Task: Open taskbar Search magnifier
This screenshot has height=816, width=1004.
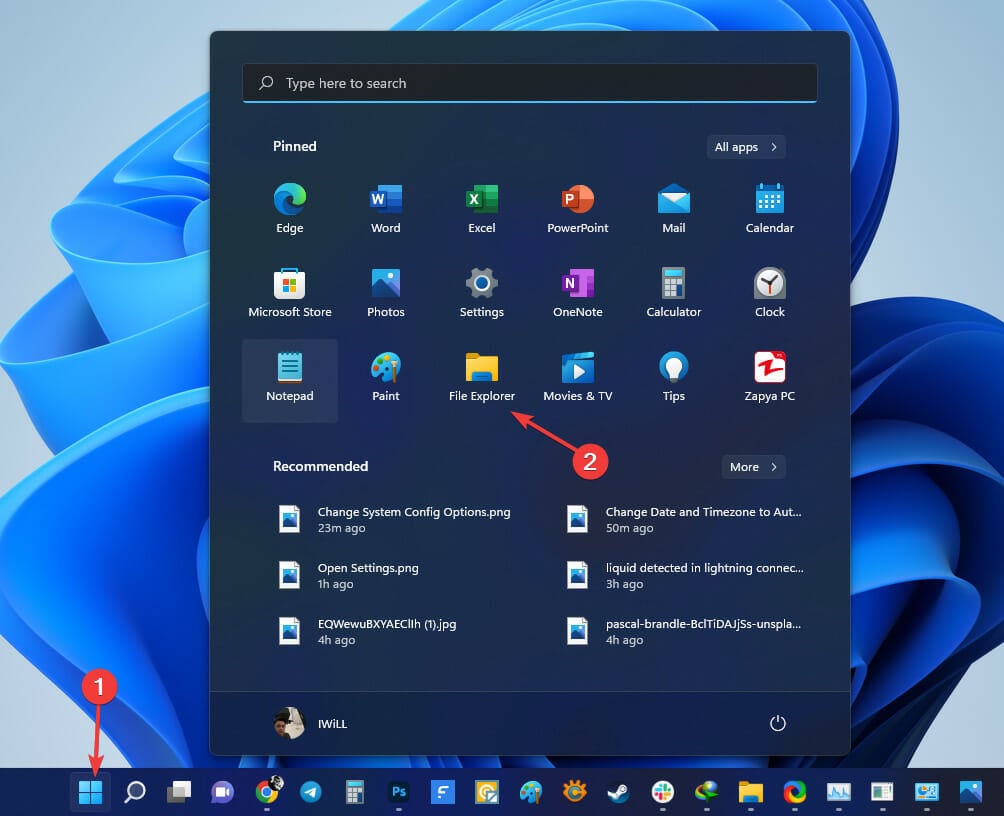Action: click(134, 792)
